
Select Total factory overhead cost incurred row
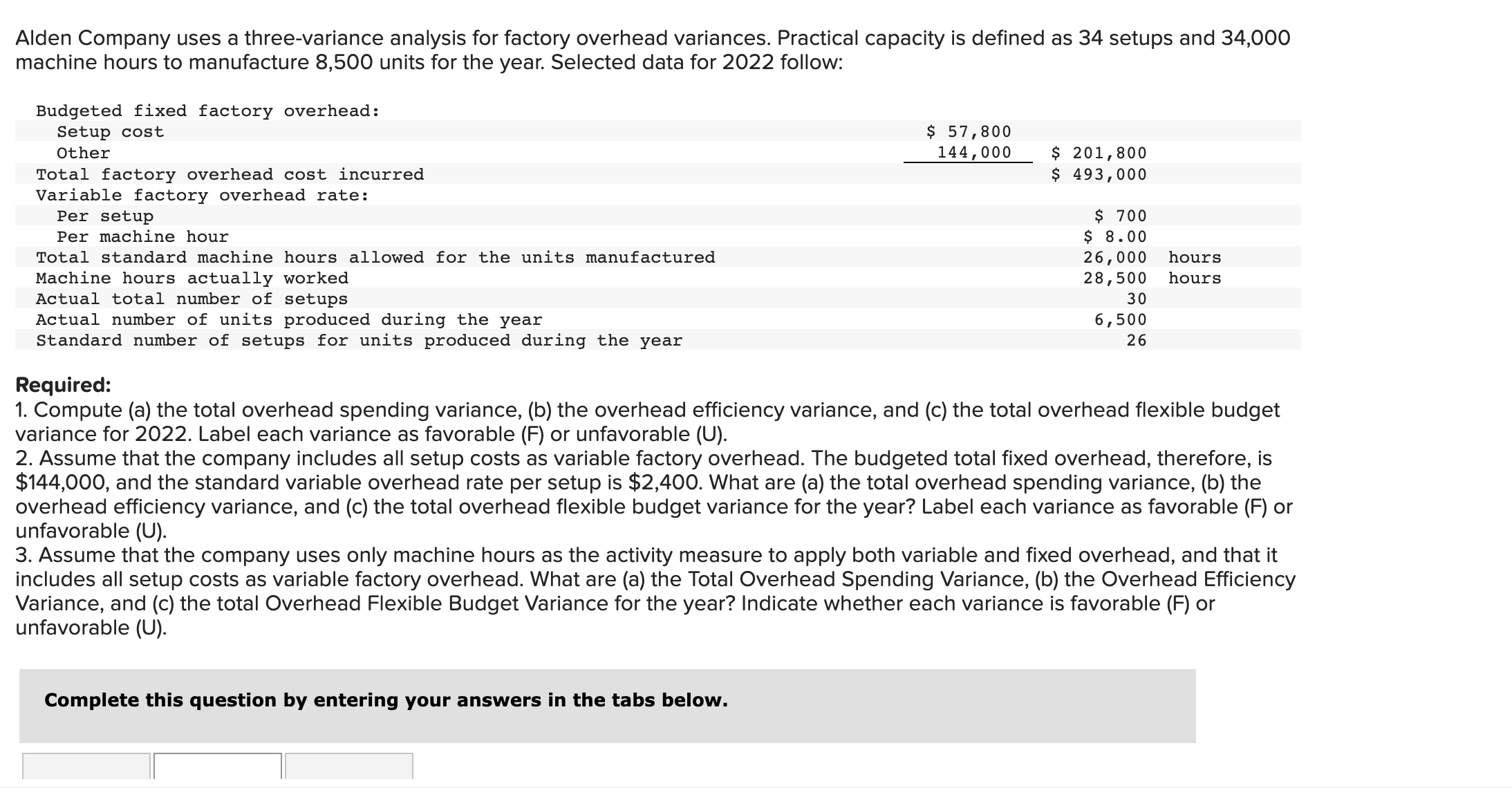pos(230,174)
